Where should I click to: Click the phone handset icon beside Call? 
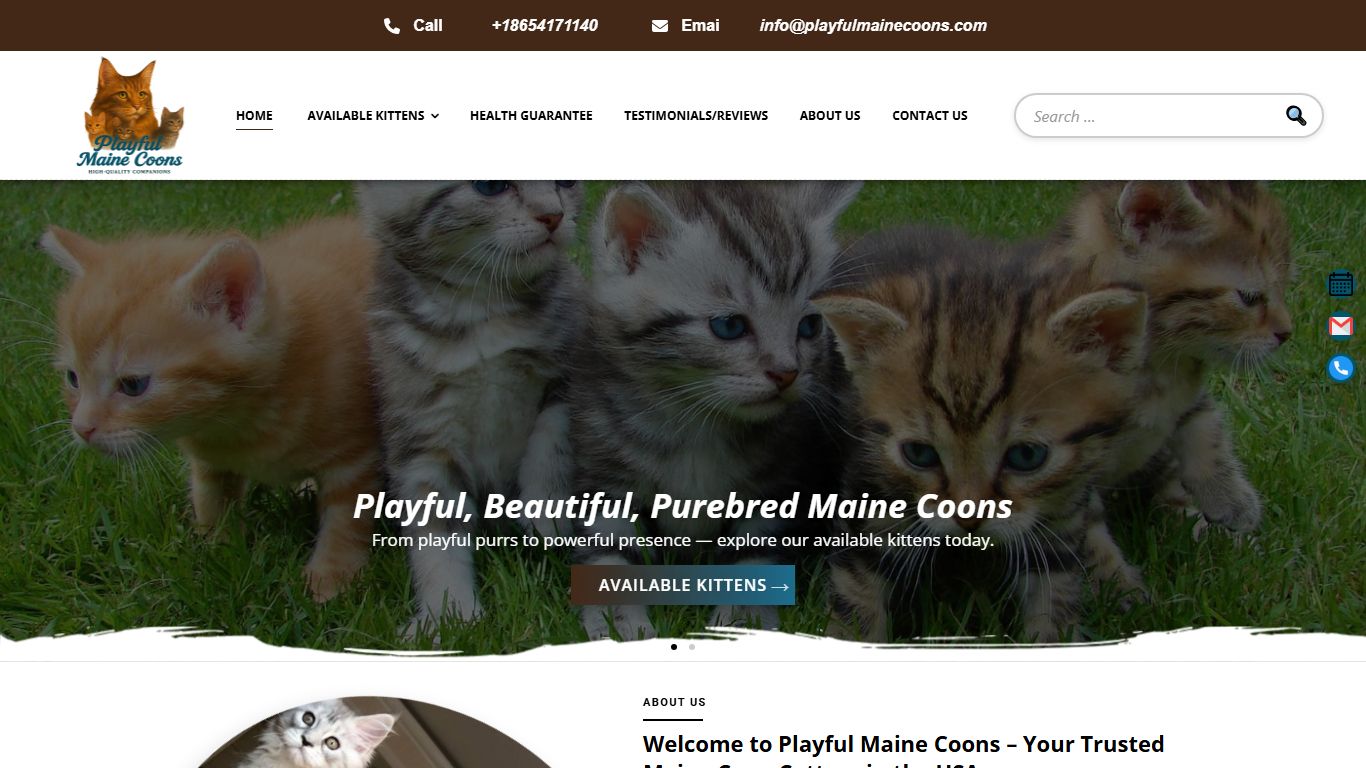pyautogui.click(x=392, y=26)
